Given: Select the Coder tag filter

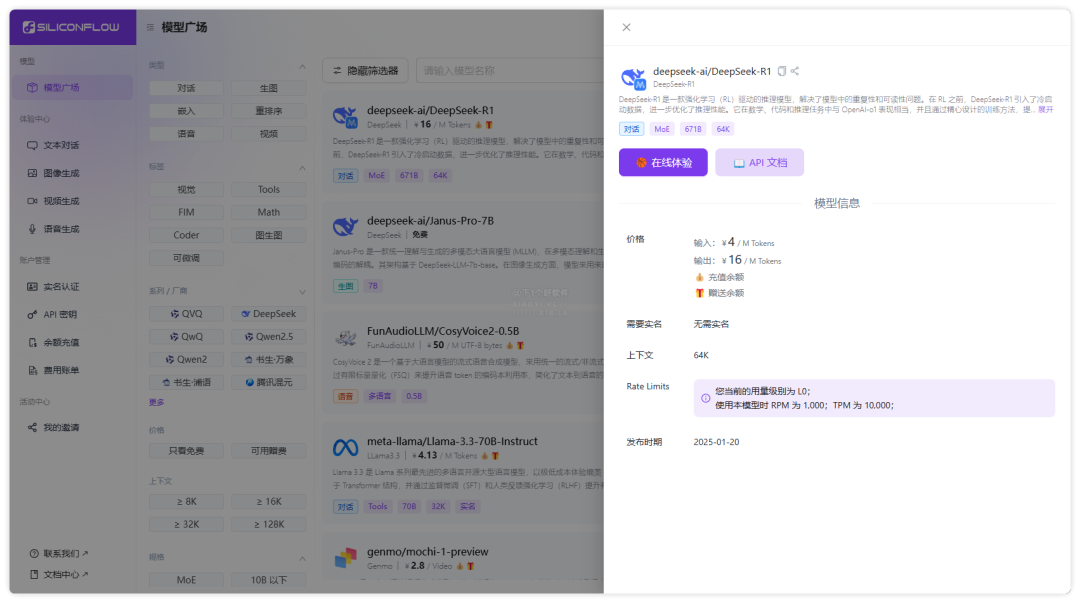Looking at the screenshot, I should (x=186, y=235).
